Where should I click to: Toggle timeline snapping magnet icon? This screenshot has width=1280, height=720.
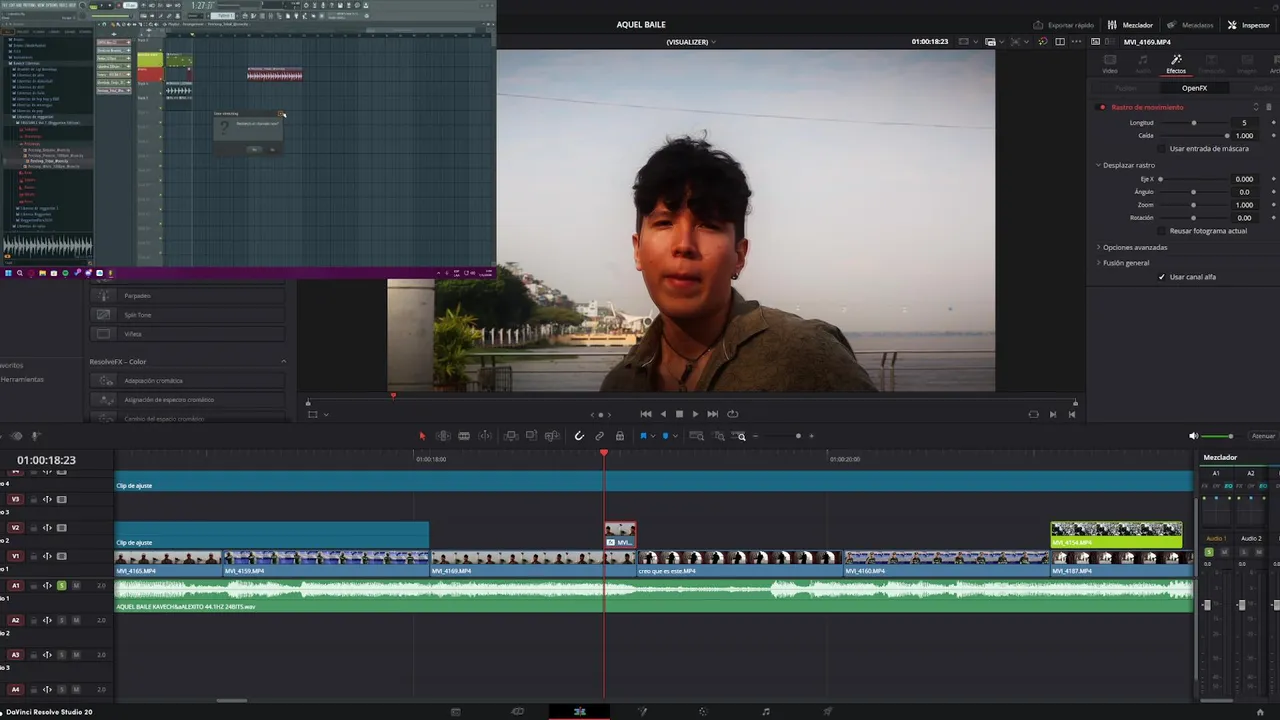click(579, 436)
